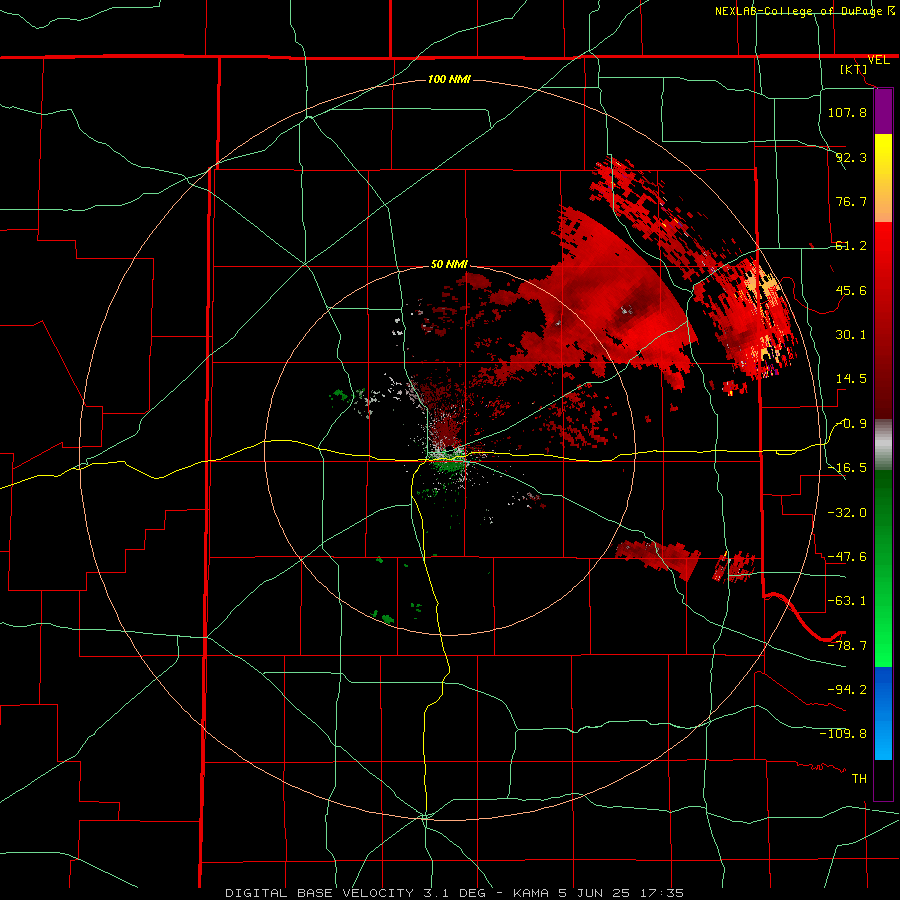Click the -78.7 scale value
Viewport: 900px width, 900px height.
click(847, 646)
